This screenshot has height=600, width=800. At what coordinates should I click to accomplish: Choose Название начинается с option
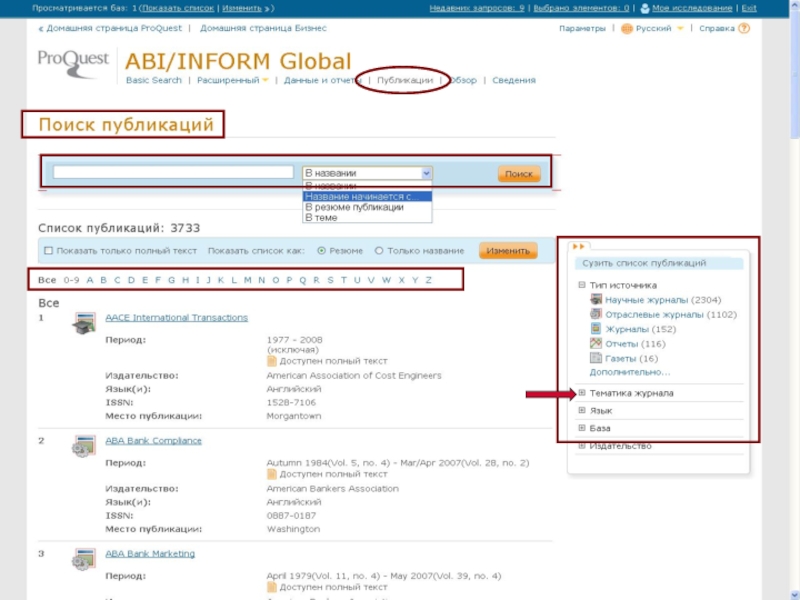point(367,196)
